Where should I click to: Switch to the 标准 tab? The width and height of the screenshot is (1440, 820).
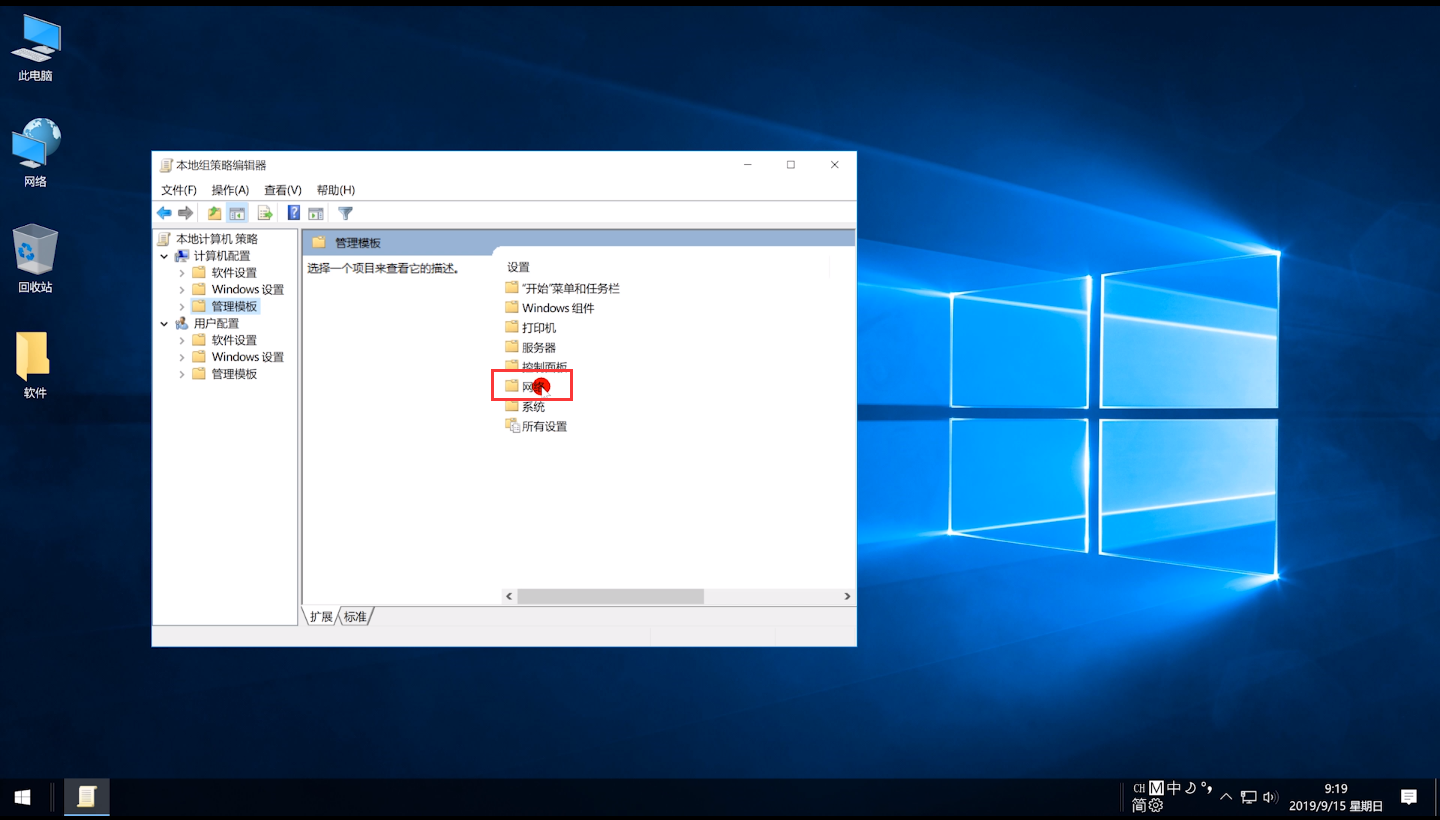pos(355,616)
